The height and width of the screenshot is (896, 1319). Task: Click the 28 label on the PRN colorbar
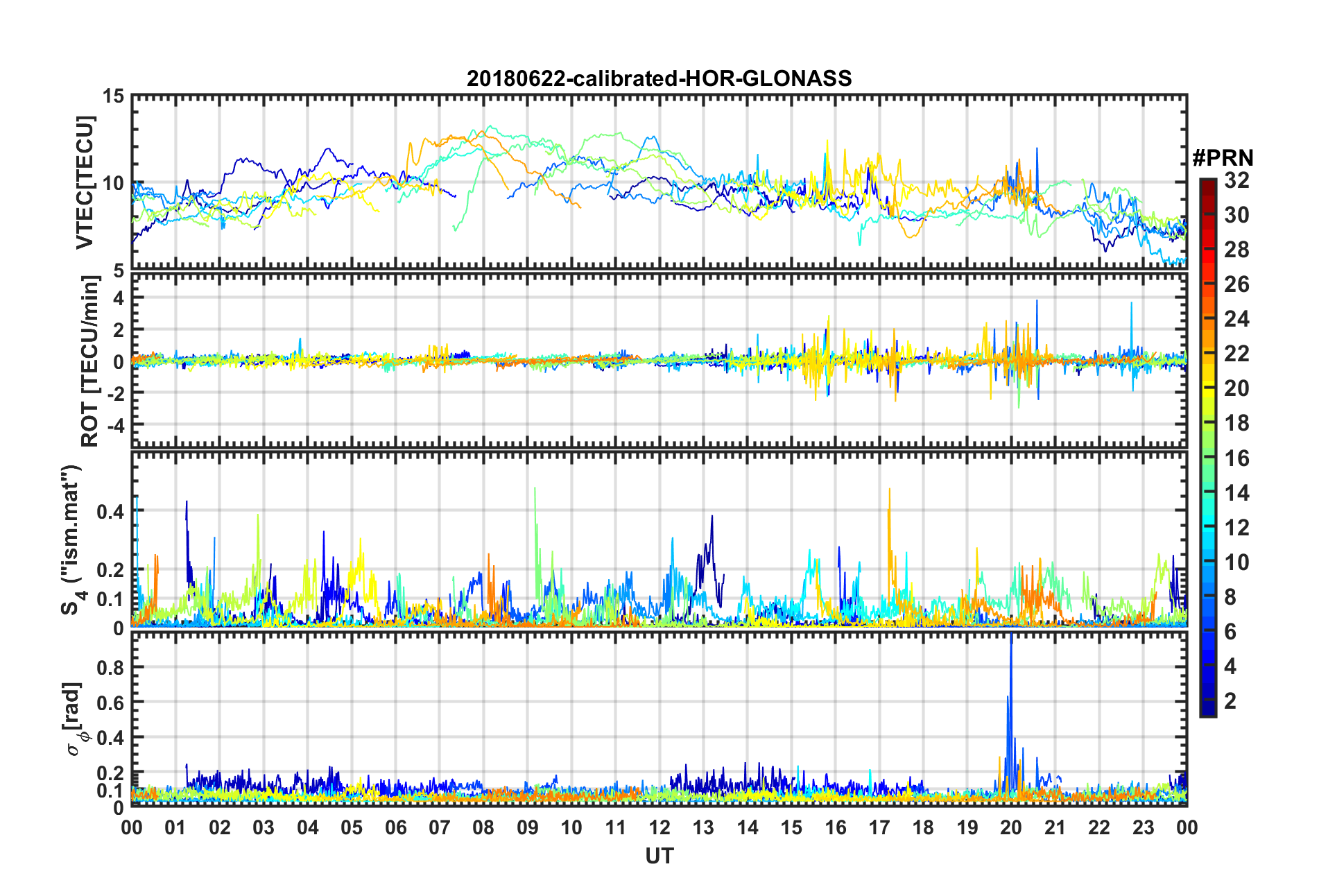(1236, 250)
